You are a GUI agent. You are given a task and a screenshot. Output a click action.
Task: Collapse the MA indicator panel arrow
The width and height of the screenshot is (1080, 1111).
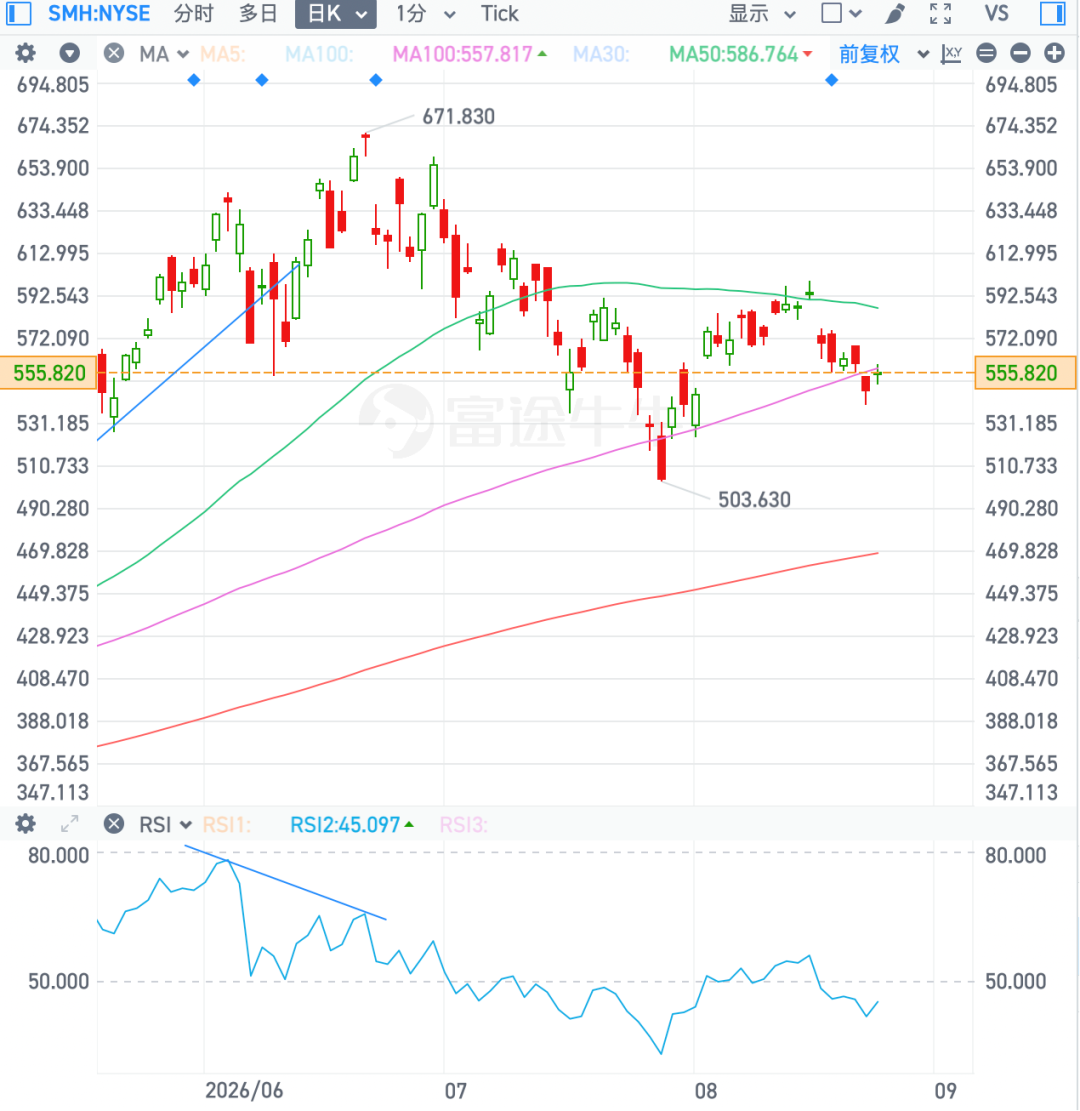[69, 53]
